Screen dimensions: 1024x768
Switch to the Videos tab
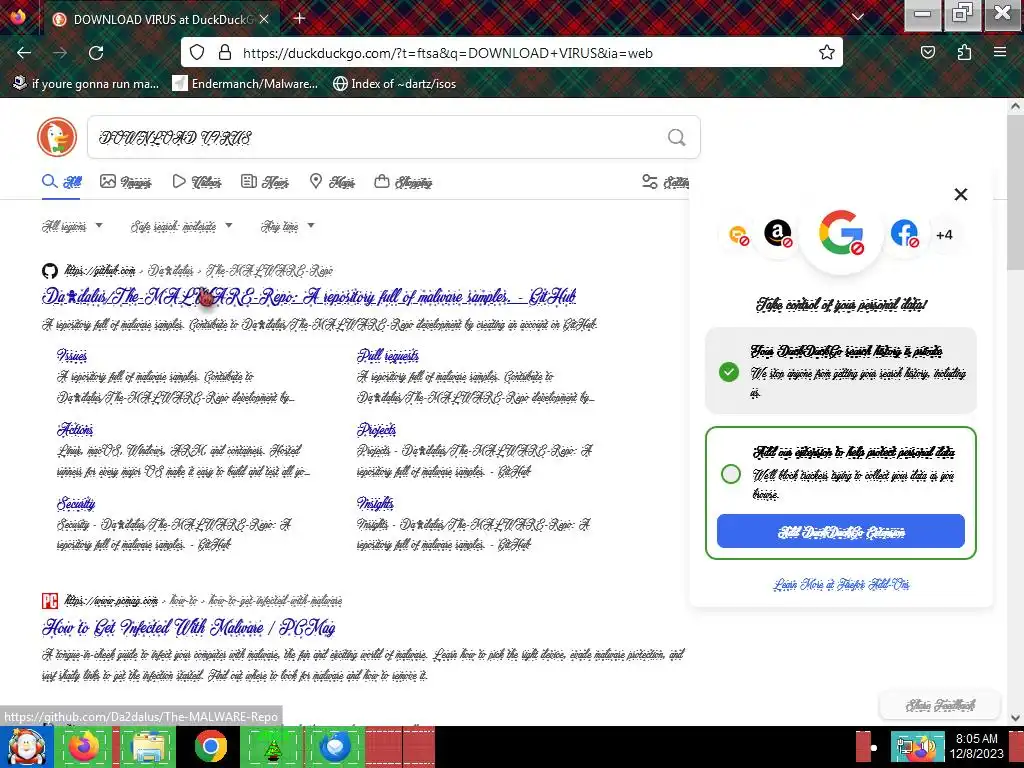coord(197,182)
